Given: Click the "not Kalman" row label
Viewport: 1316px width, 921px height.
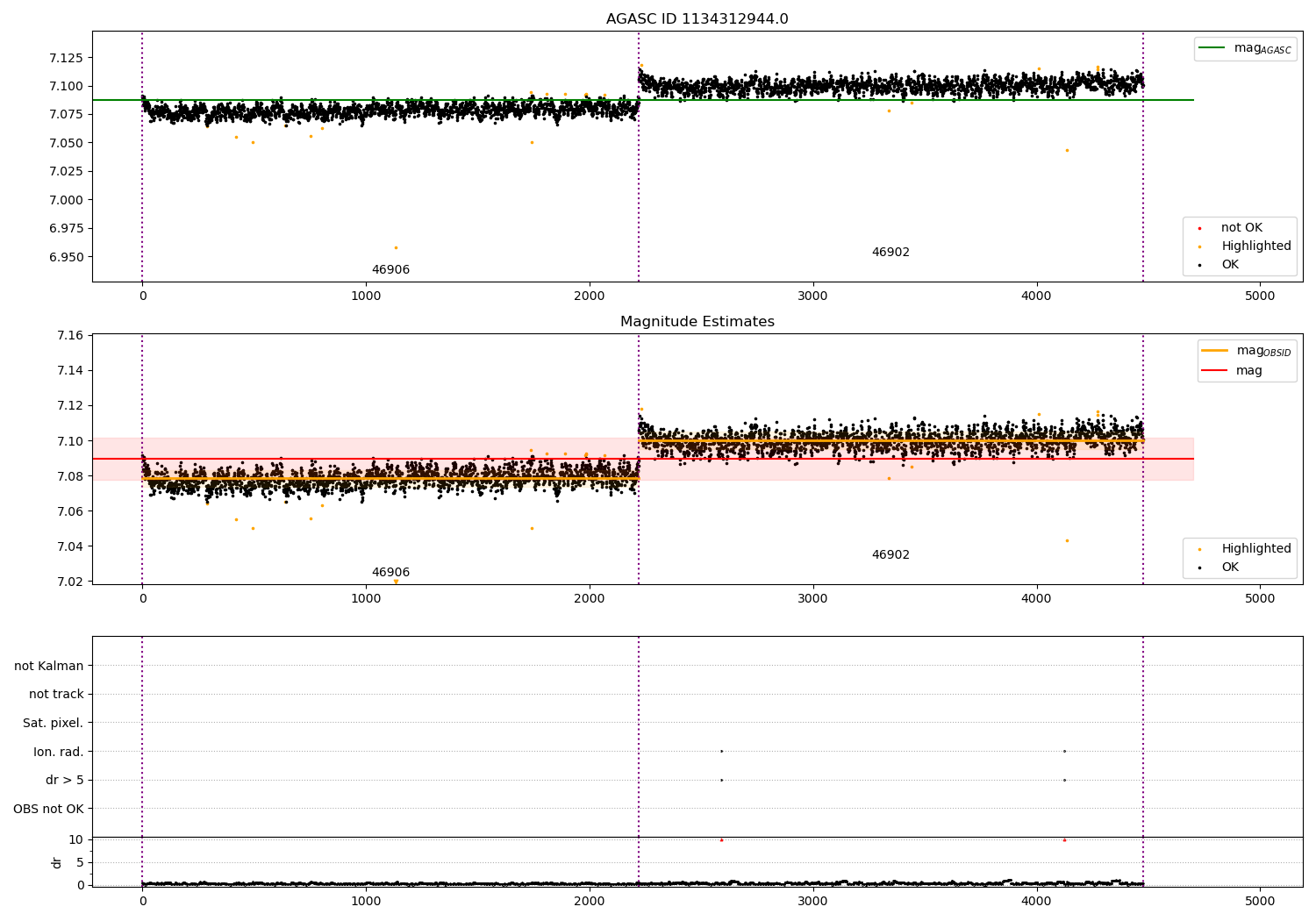Looking at the screenshot, I should tap(49, 666).
